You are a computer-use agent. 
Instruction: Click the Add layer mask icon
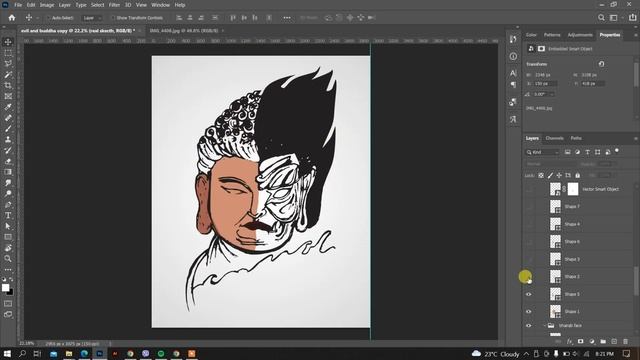click(x=580, y=341)
